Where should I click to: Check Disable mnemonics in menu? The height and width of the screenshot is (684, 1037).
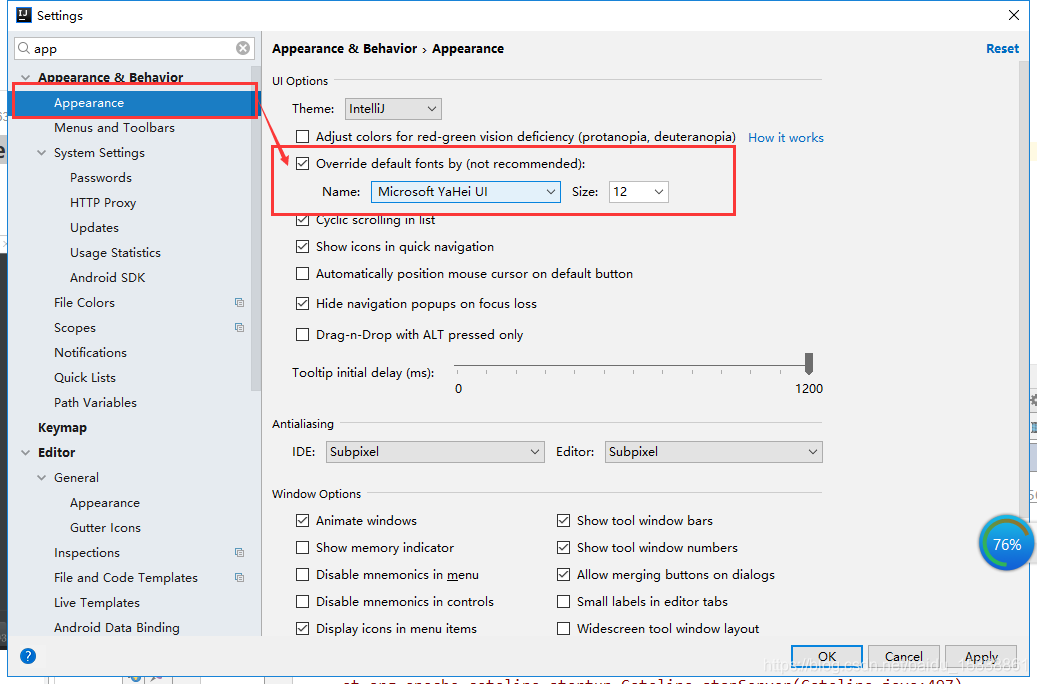[302, 575]
